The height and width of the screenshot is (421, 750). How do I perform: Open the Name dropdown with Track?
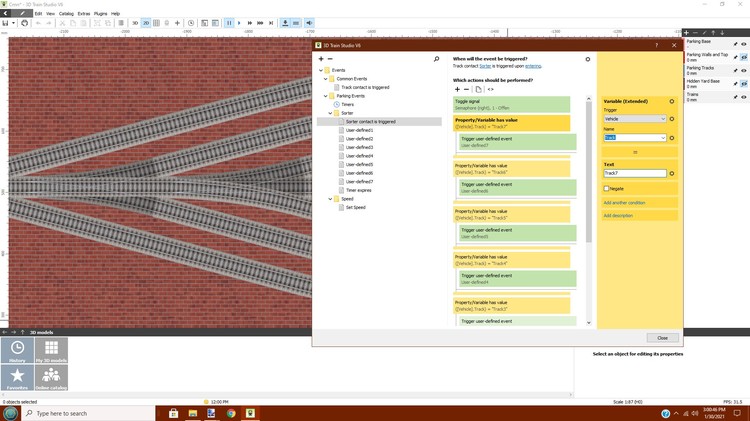tap(634, 137)
